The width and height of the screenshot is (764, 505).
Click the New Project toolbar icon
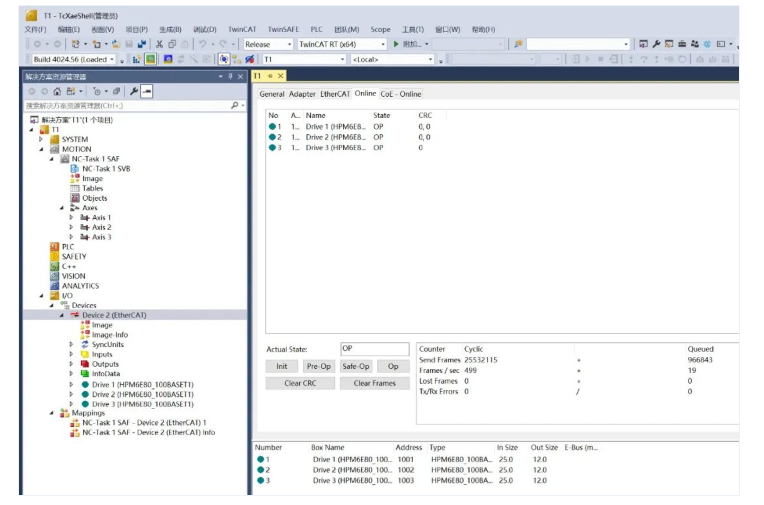click(76, 44)
